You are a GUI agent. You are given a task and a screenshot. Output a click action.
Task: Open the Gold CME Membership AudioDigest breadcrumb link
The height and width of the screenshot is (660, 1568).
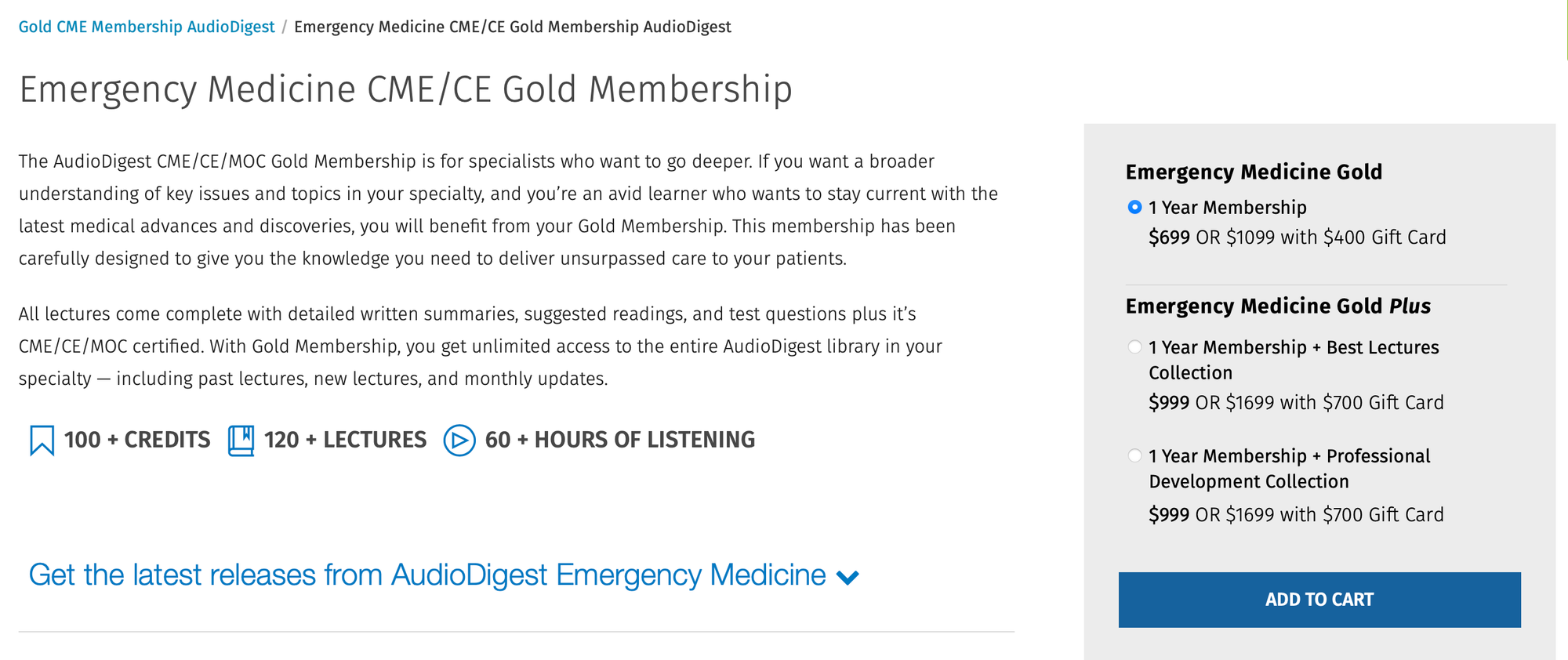147,27
